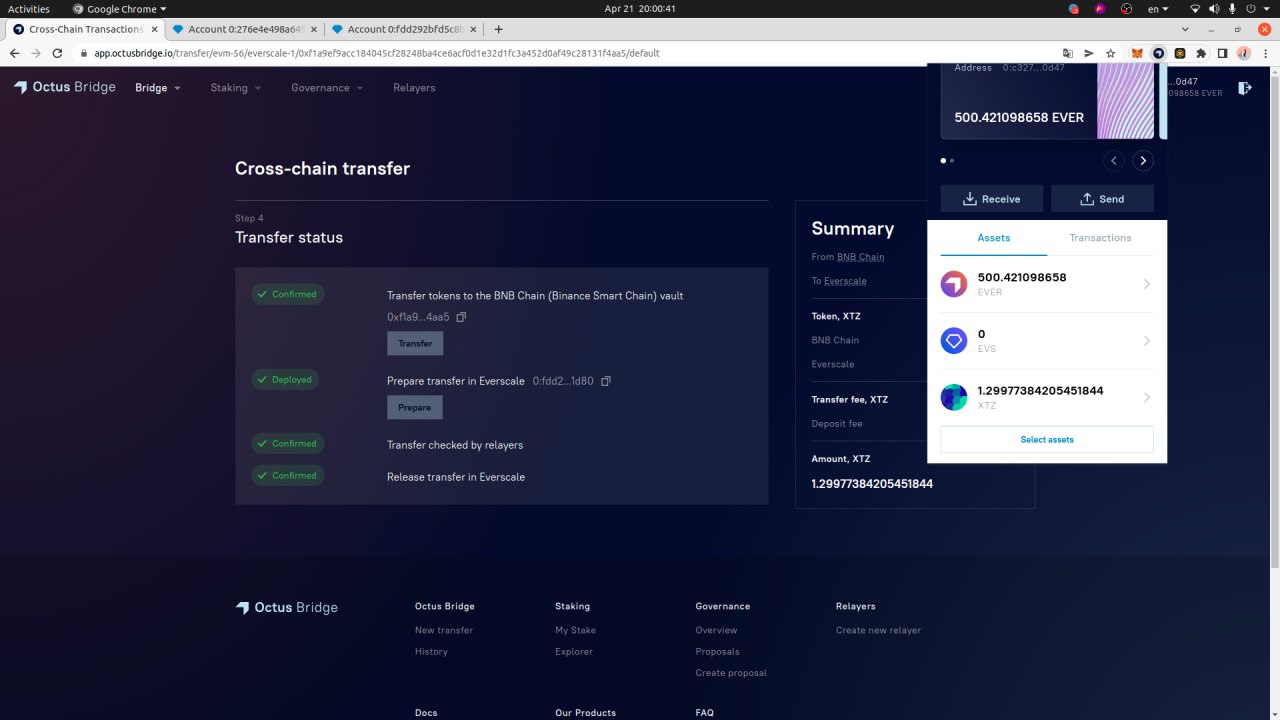Image resolution: width=1280 pixels, height=720 pixels.
Task: Switch to the Transactions tab in wallet
Action: (x=1100, y=238)
